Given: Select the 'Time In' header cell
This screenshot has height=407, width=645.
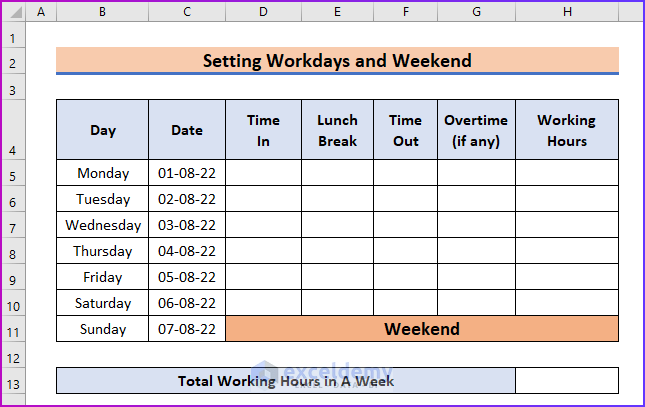Looking at the screenshot, I should click(x=263, y=130).
